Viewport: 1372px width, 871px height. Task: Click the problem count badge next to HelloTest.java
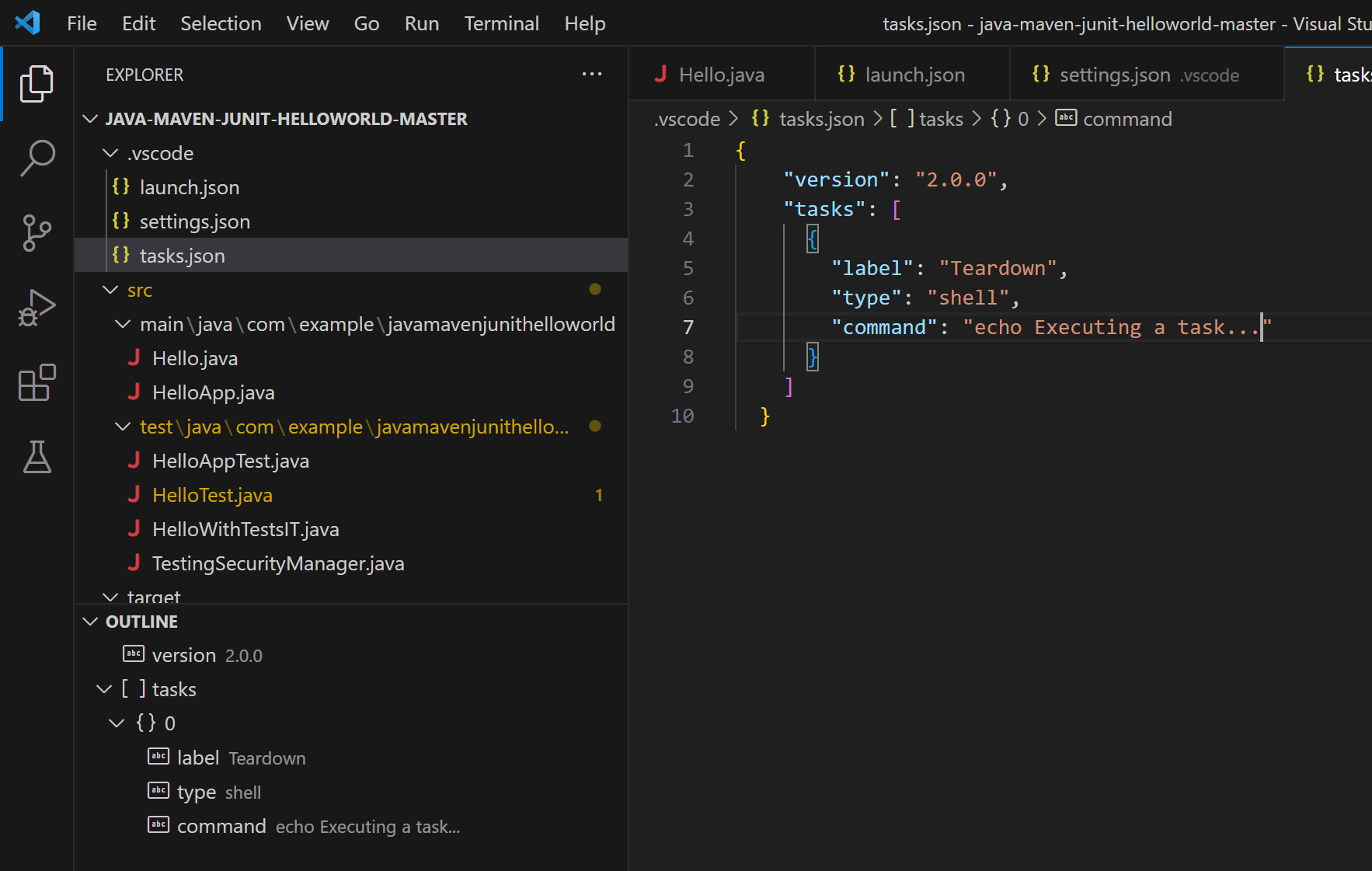click(598, 495)
